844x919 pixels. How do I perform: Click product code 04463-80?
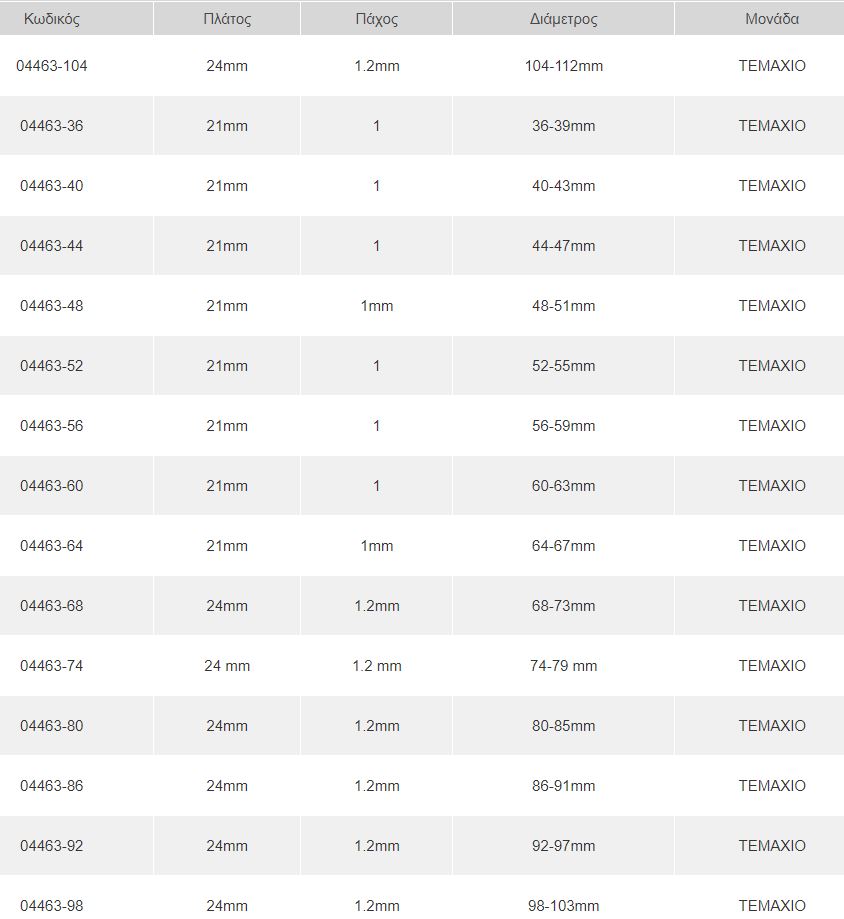tap(52, 726)
